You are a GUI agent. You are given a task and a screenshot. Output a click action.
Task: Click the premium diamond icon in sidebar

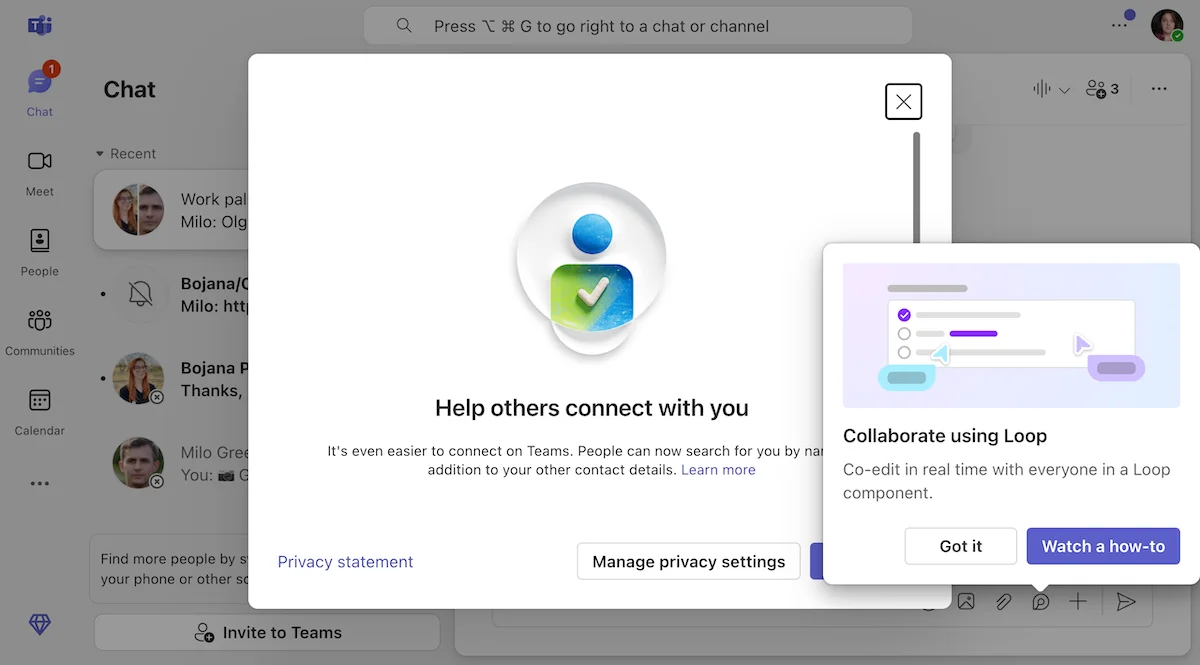(x=39, y=625)
